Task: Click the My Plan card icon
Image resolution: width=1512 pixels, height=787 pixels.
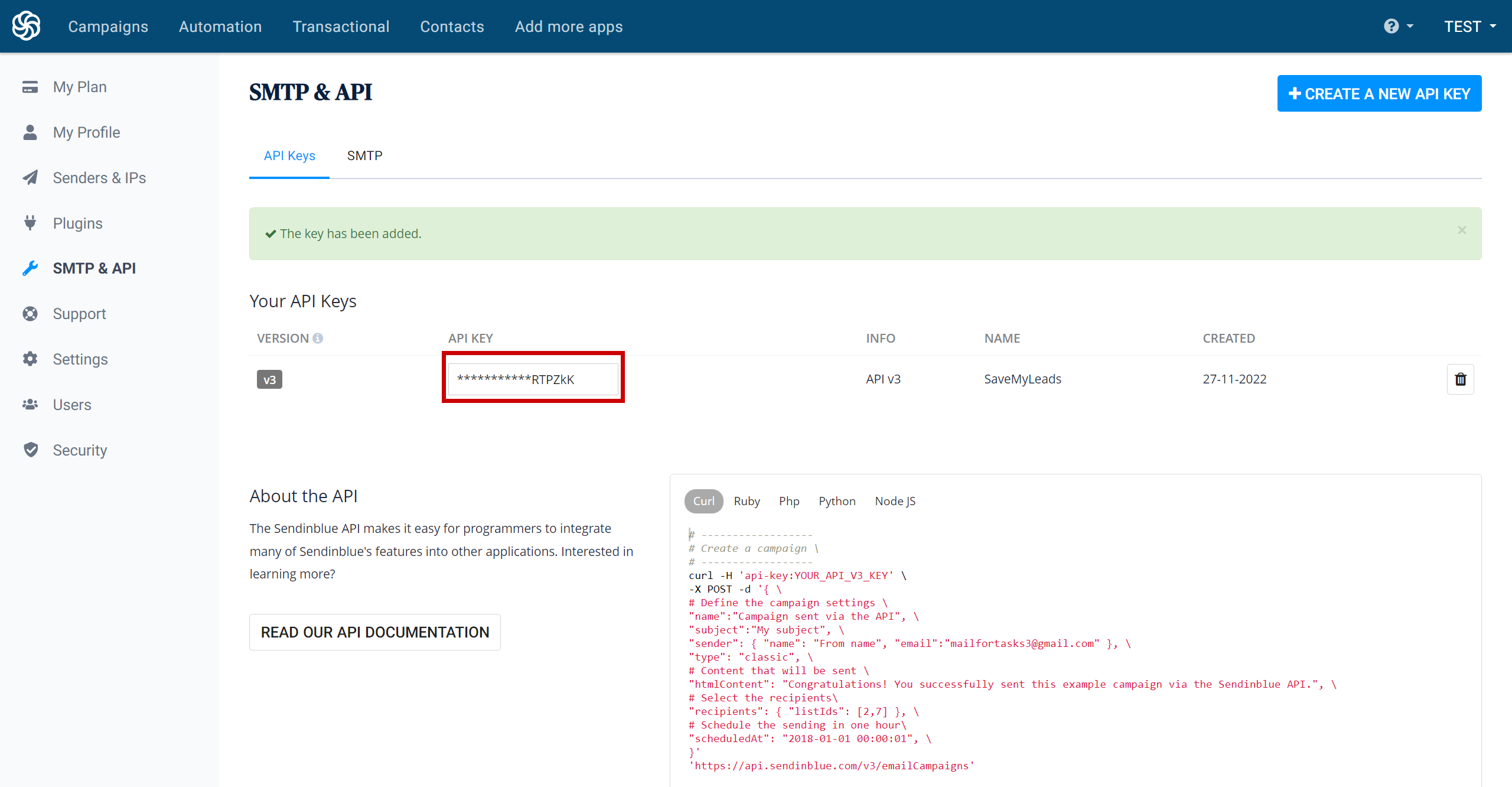Action: tap(30, 87)
